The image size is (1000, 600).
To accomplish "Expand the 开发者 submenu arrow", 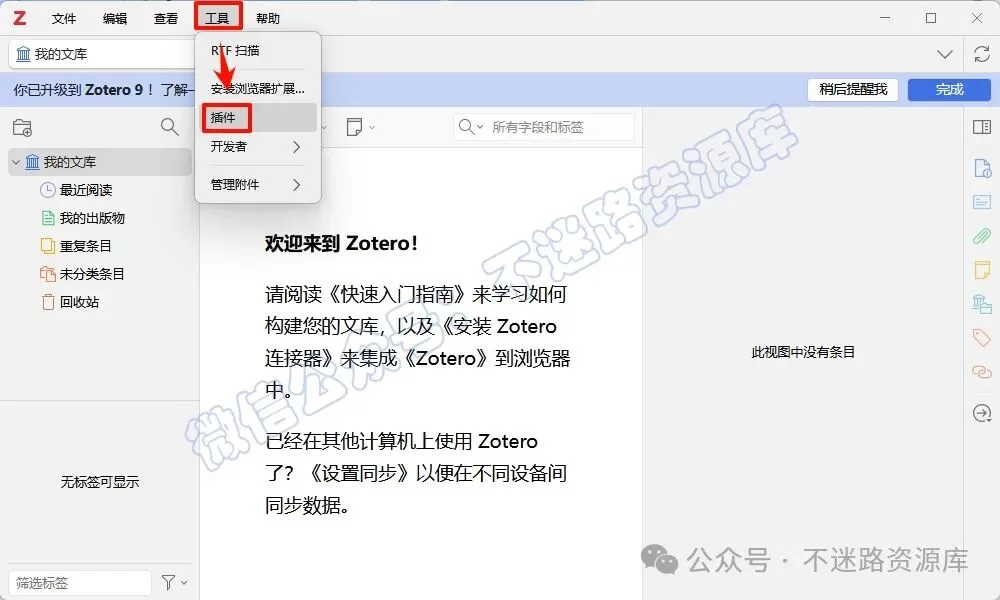I will (296, 147).
